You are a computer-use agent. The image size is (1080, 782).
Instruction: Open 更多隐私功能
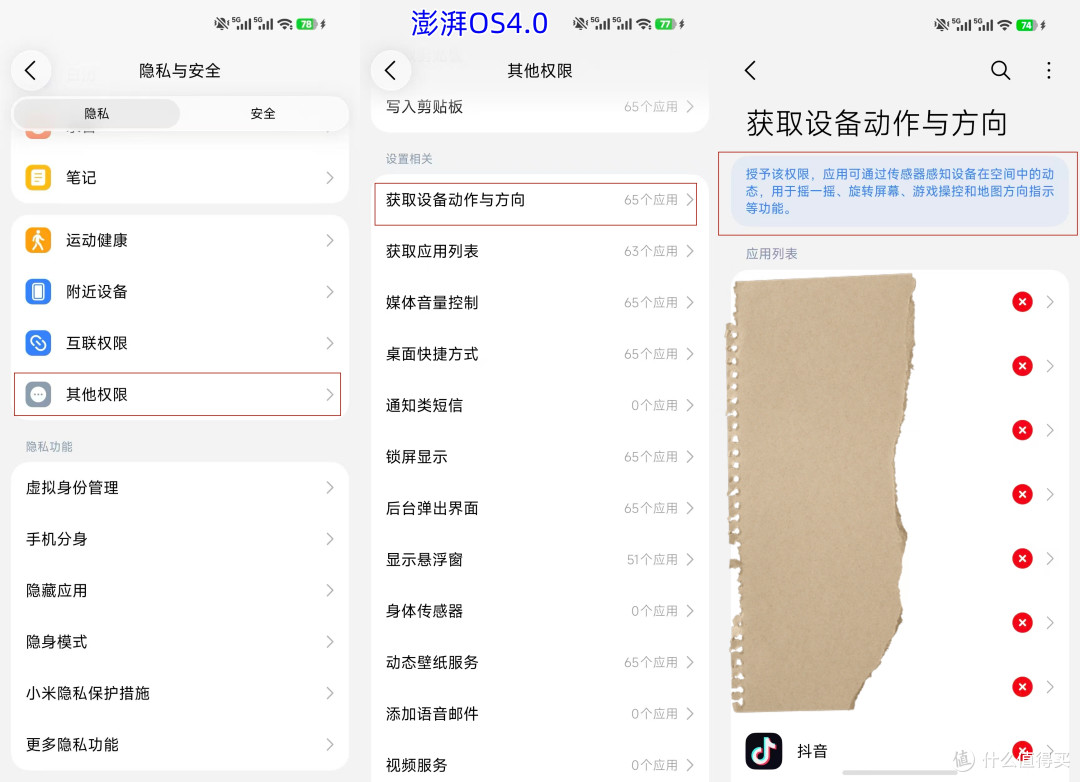[180, 745]
